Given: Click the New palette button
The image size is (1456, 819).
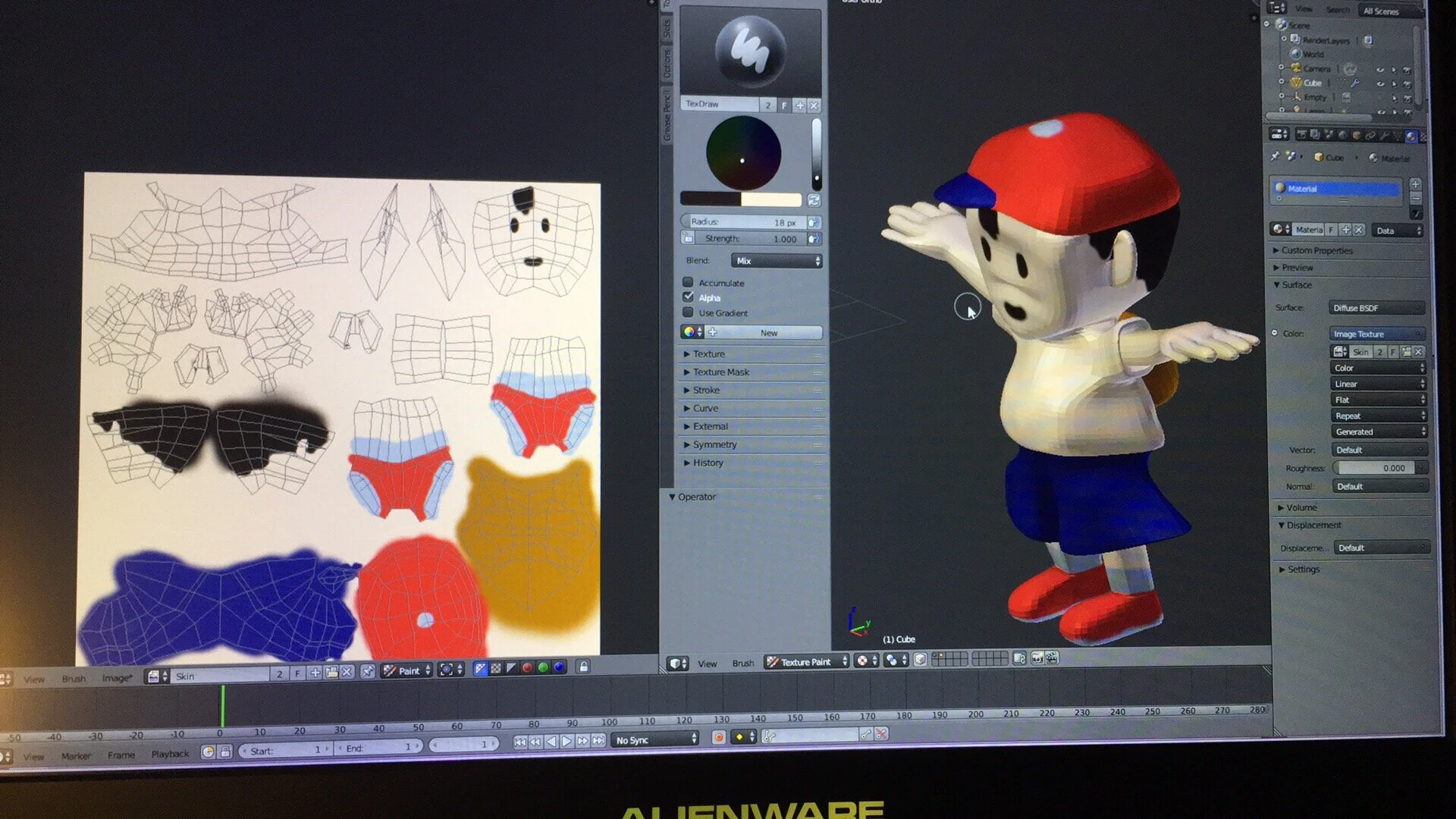Looking at the screenshot, I should 768,333.
